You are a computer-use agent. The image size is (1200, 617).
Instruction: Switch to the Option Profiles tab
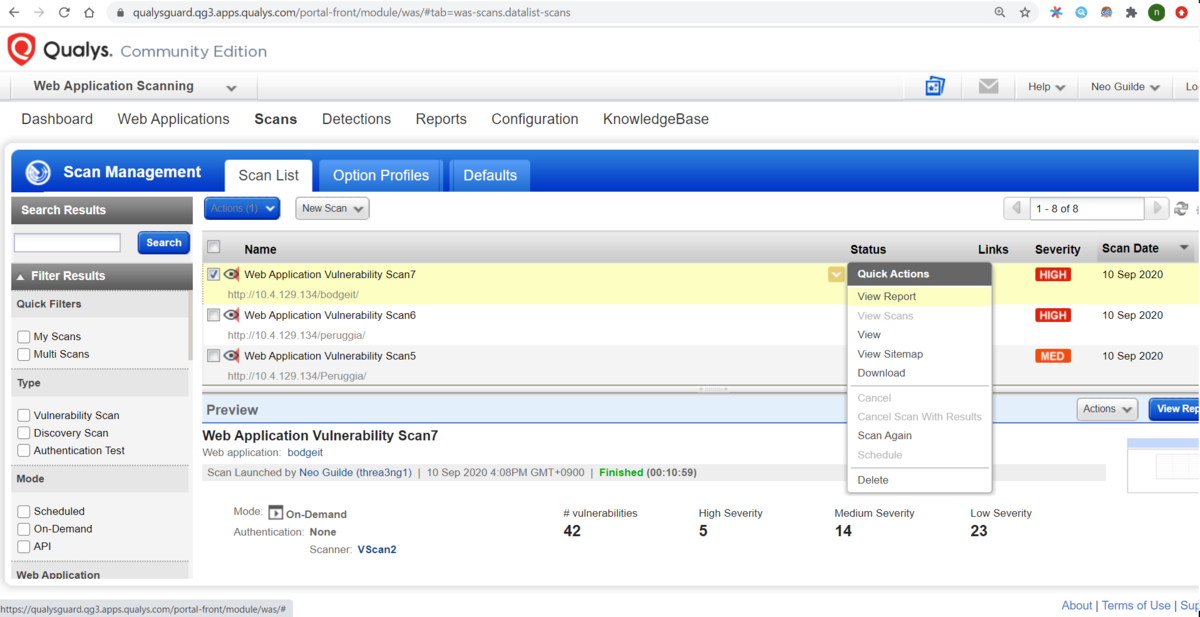[380, 175]
